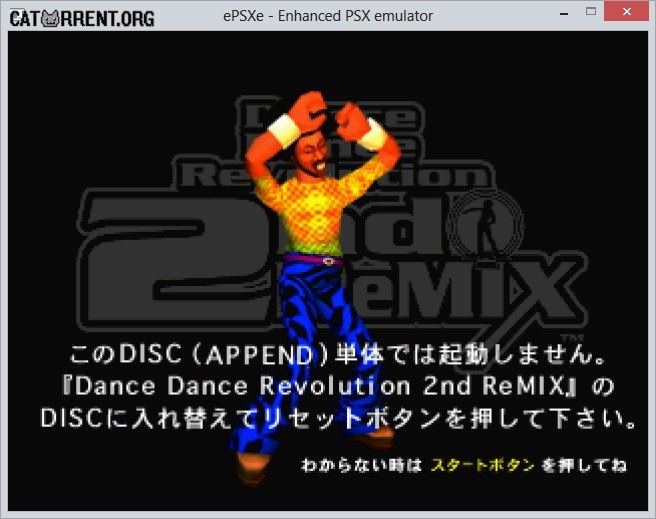Click the 'Dance Dance Revolution 2nd ReMIX' text line
Screen dimensions: 656x519
click(338, 386)
